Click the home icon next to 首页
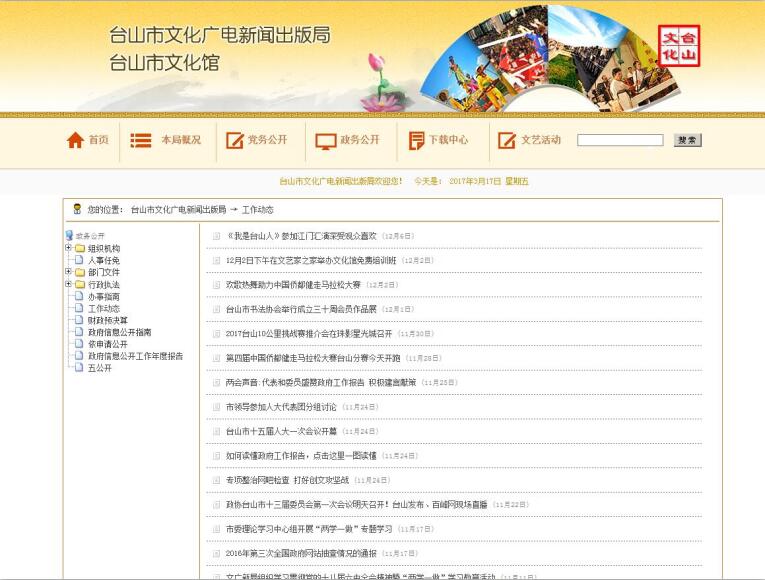The image size is (765, 580). pos(75,140)
